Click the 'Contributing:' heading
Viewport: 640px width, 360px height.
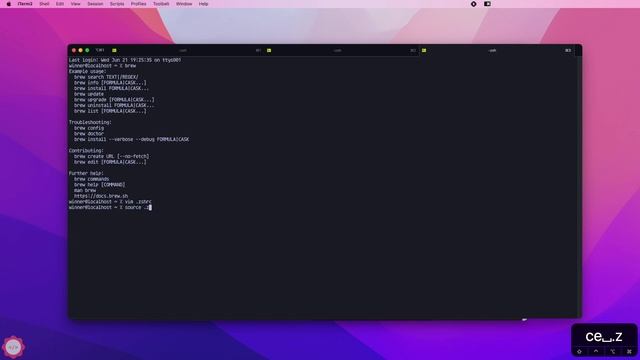[86, 151]
